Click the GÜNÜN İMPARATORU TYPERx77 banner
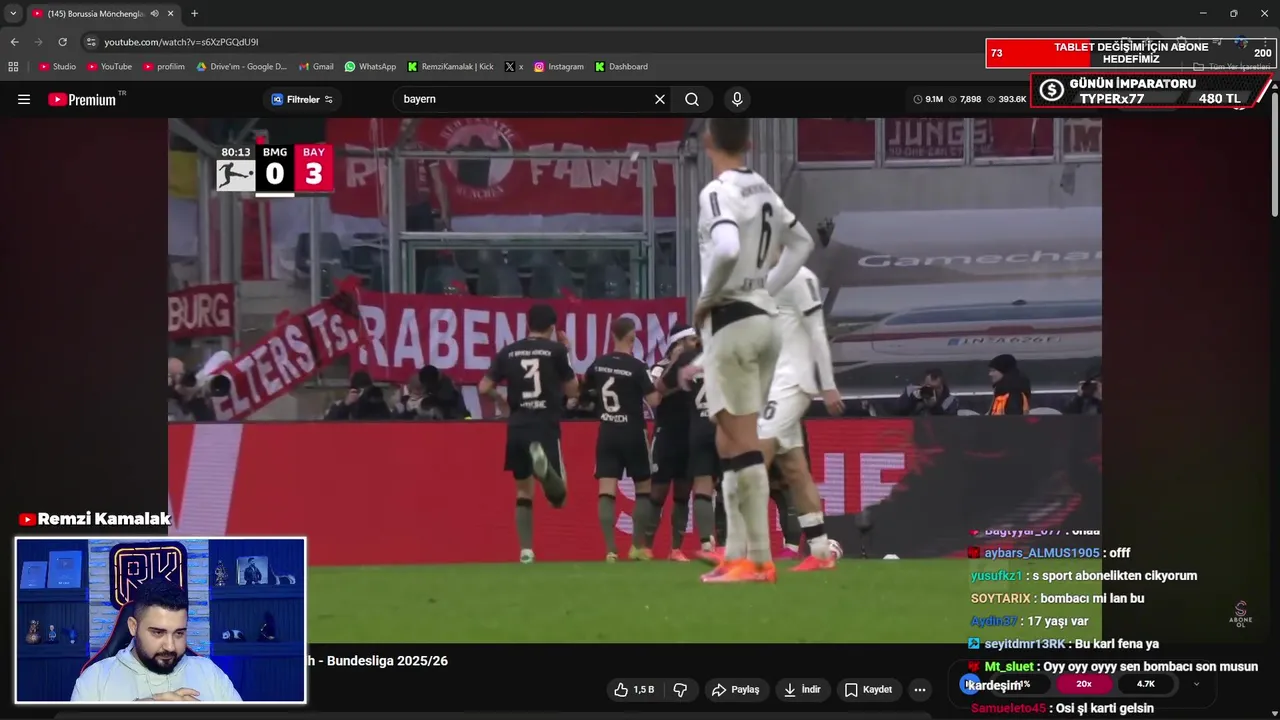The width and height of the screenshot is (1280, 720). coord(1152,91)
